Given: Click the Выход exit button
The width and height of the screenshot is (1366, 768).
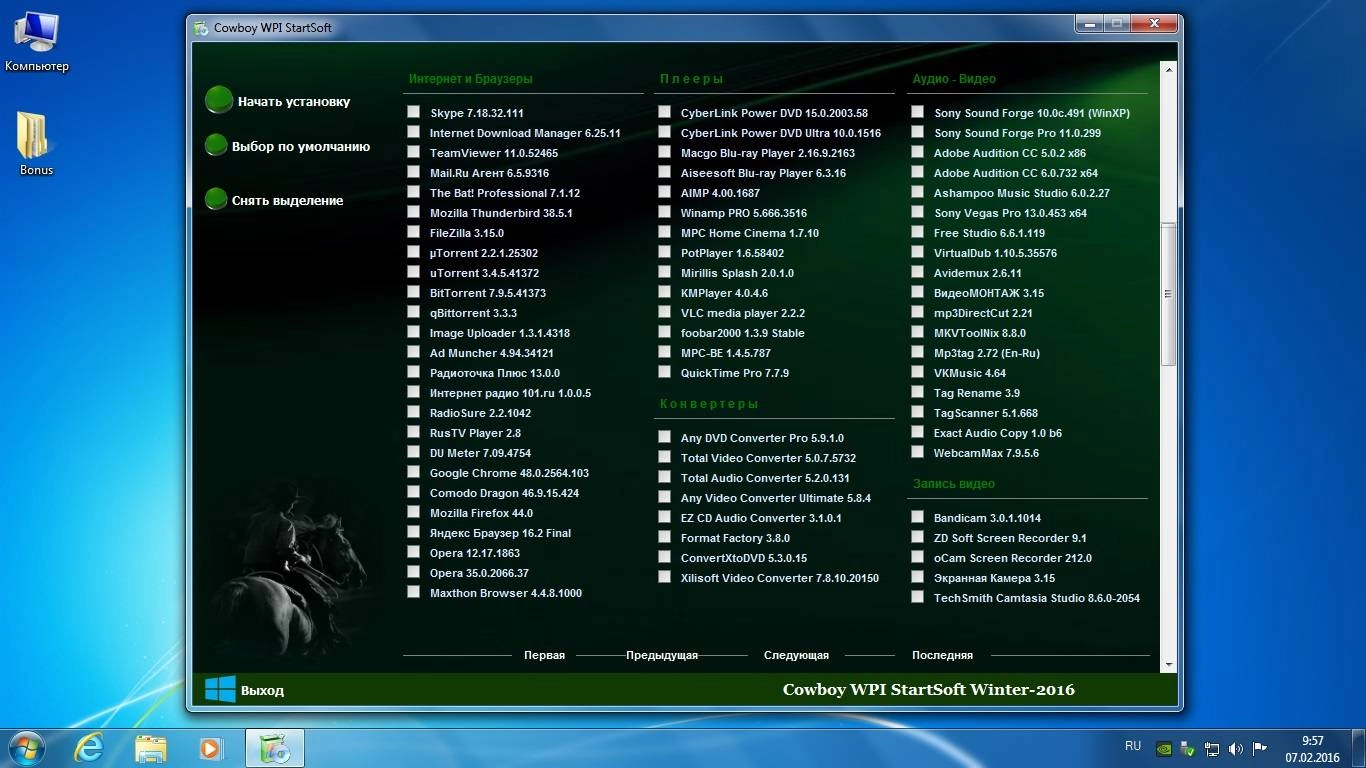Looking at the screenshot, I should pos(262,690).
